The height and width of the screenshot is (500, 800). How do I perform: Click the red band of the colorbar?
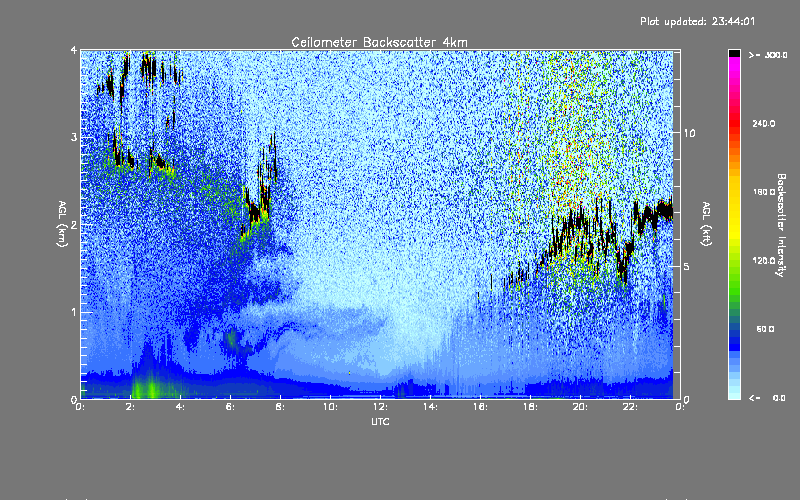pyautogui.click(x=734, y=122)
